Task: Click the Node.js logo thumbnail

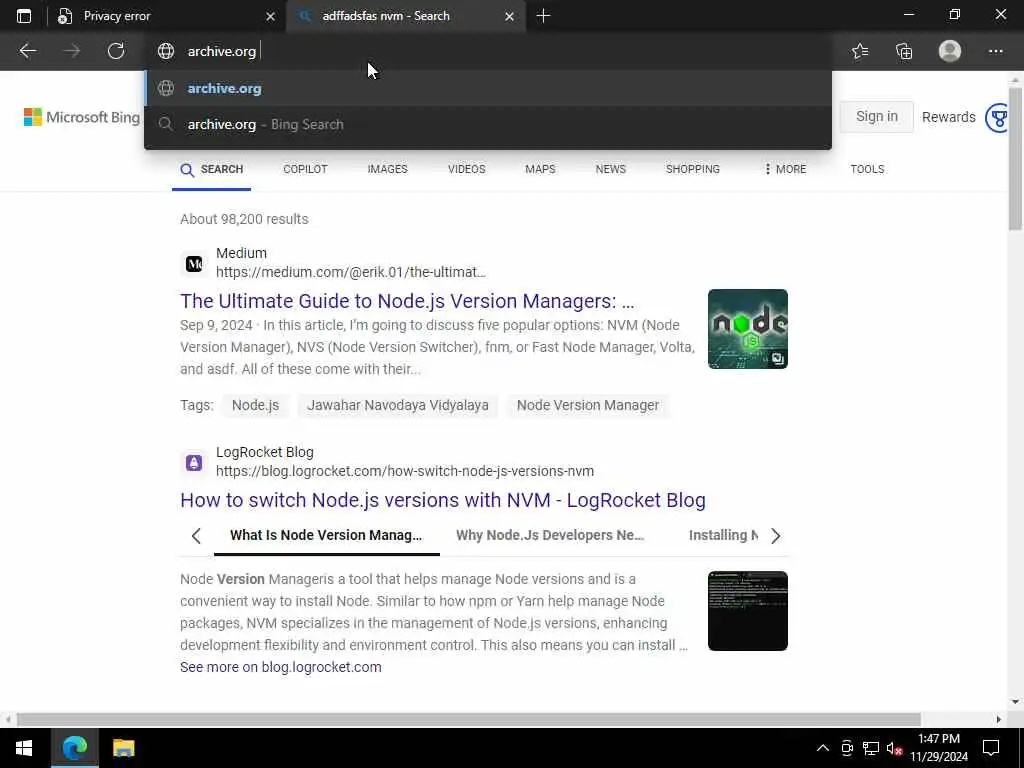Action: [x=748, y=329]
